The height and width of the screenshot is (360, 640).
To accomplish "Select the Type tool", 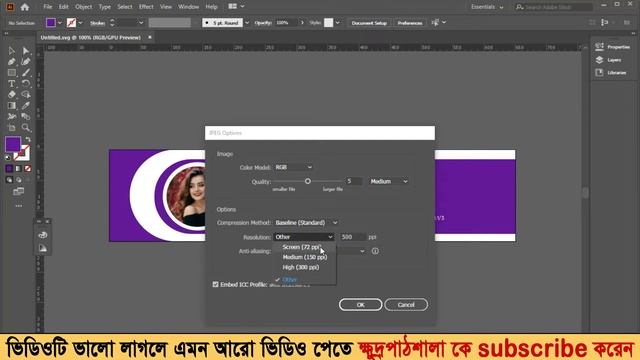I will click(11, 84).
